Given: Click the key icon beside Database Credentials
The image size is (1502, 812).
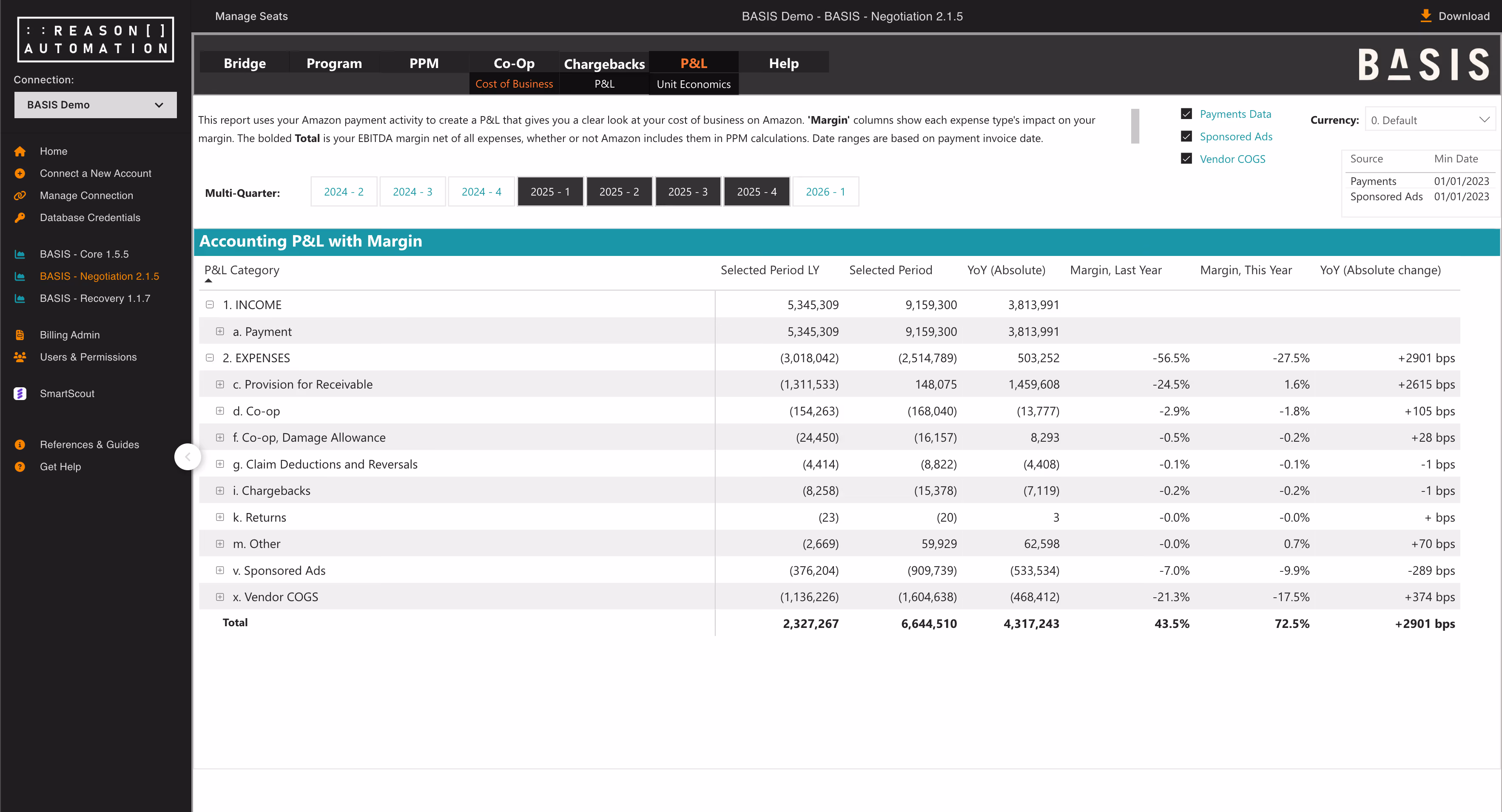Looking at the screenshot, I should tap(20, 218).
